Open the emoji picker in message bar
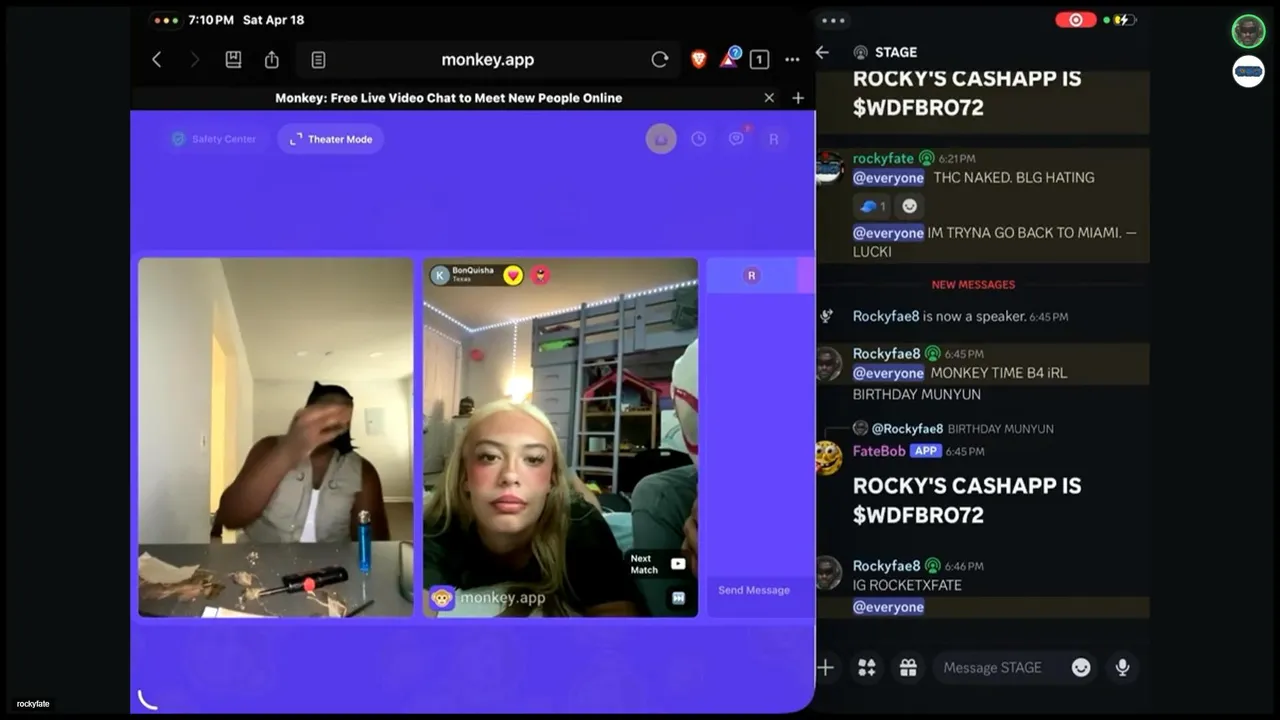The image size is (1280, 720). [x=1081, y=668]
